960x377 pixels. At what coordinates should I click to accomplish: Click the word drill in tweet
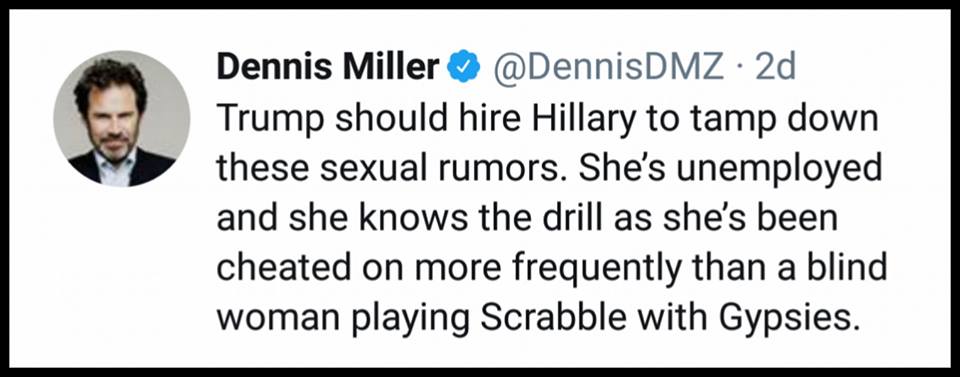pos(538,219)
